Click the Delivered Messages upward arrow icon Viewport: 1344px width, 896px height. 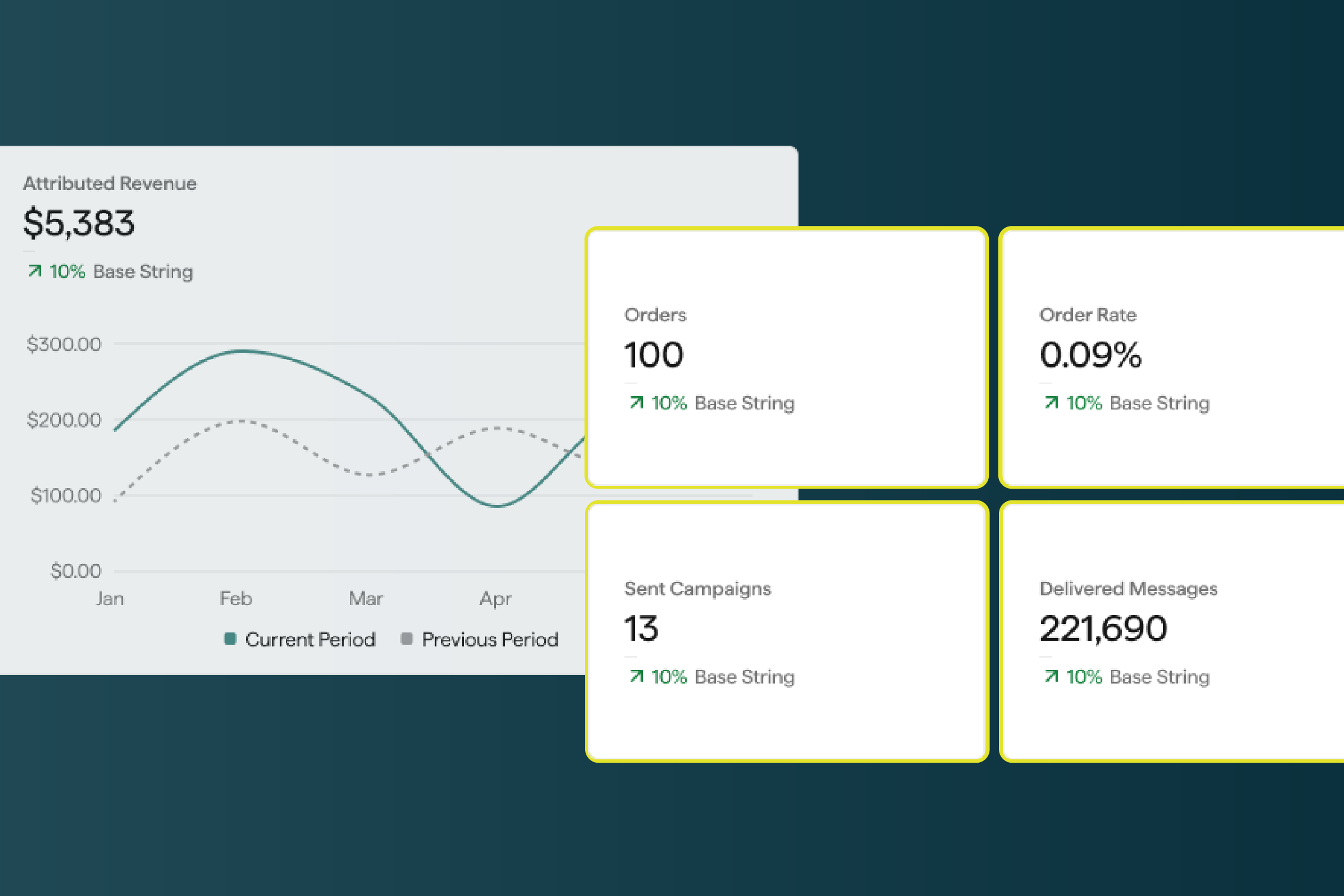1051,676
